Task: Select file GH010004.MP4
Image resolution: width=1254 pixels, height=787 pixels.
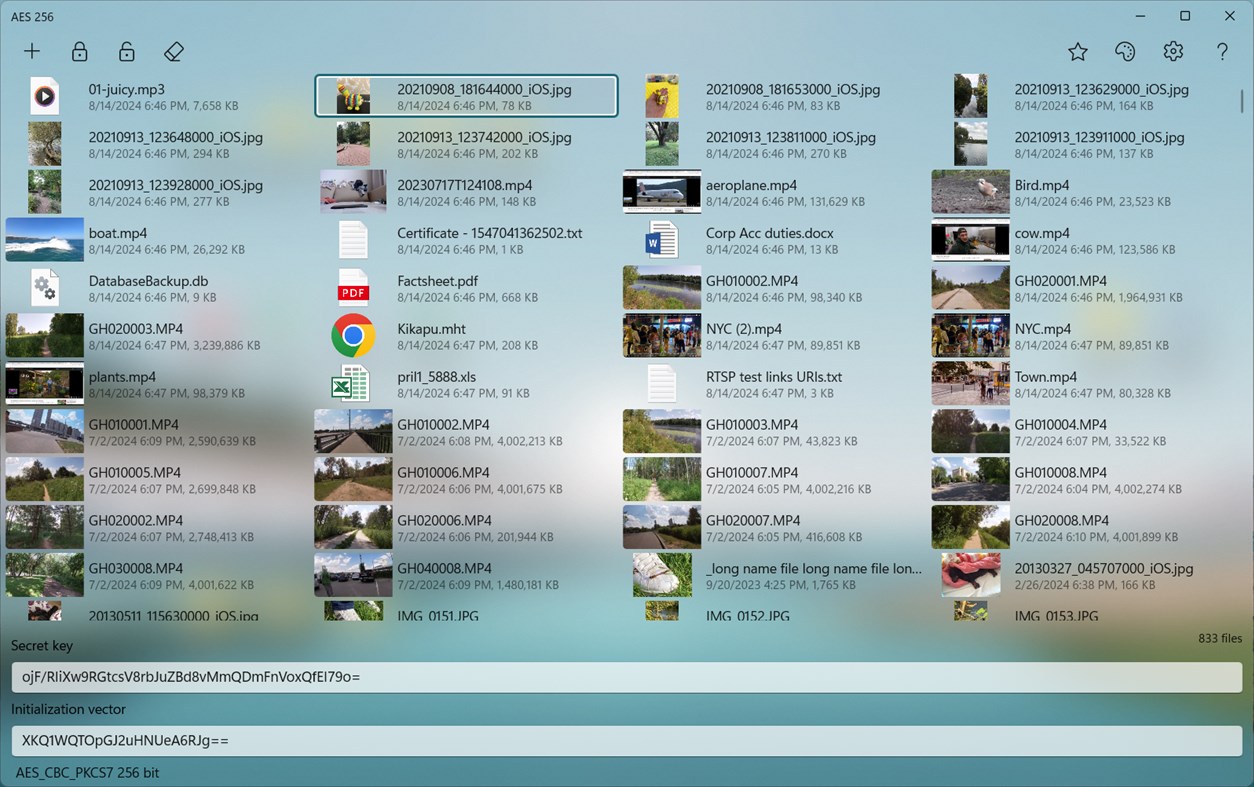Action: (1083, 432)
